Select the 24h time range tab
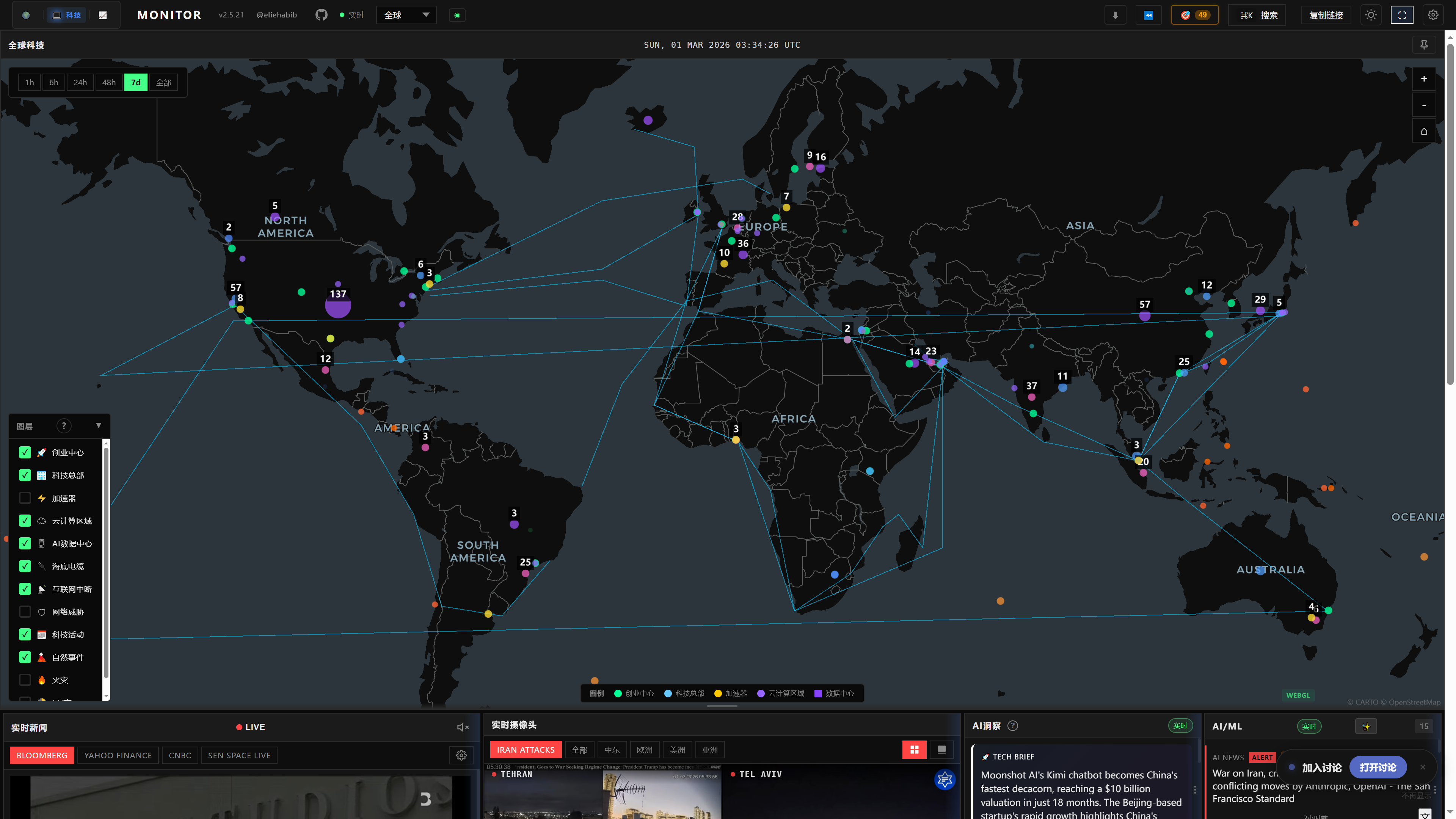 pos(80,83)
